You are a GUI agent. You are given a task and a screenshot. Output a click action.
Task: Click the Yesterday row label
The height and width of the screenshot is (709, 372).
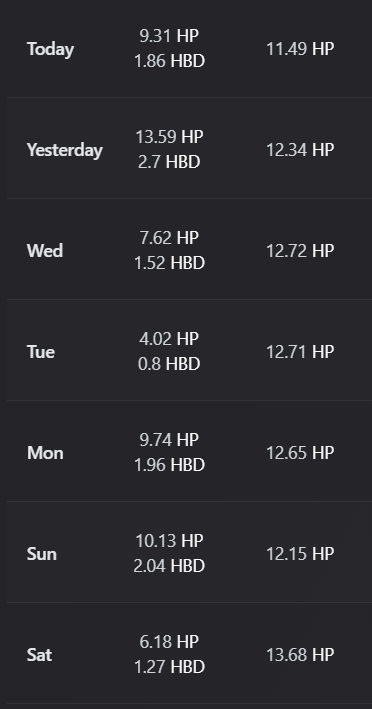coord(65,150)
